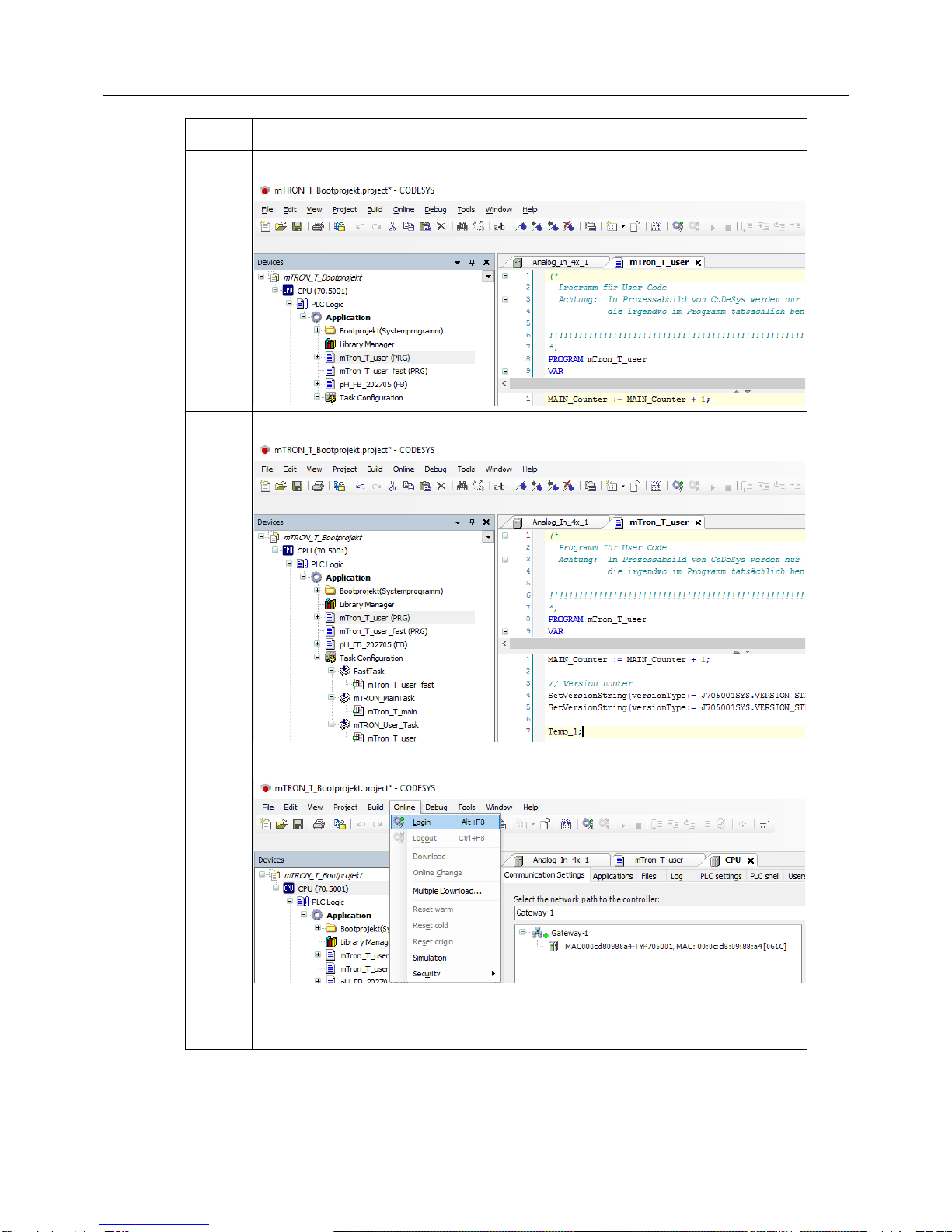Click toggle bookmark icon in middle screenshot toolbar

[x=521, y=486]
